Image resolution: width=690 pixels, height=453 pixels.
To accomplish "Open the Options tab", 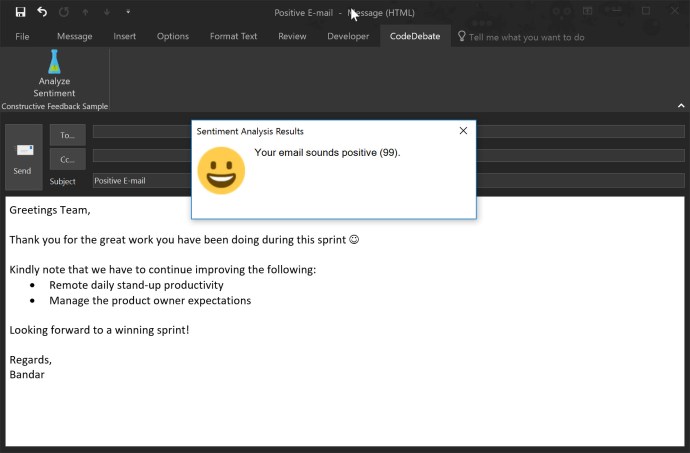I will (173, 36).
